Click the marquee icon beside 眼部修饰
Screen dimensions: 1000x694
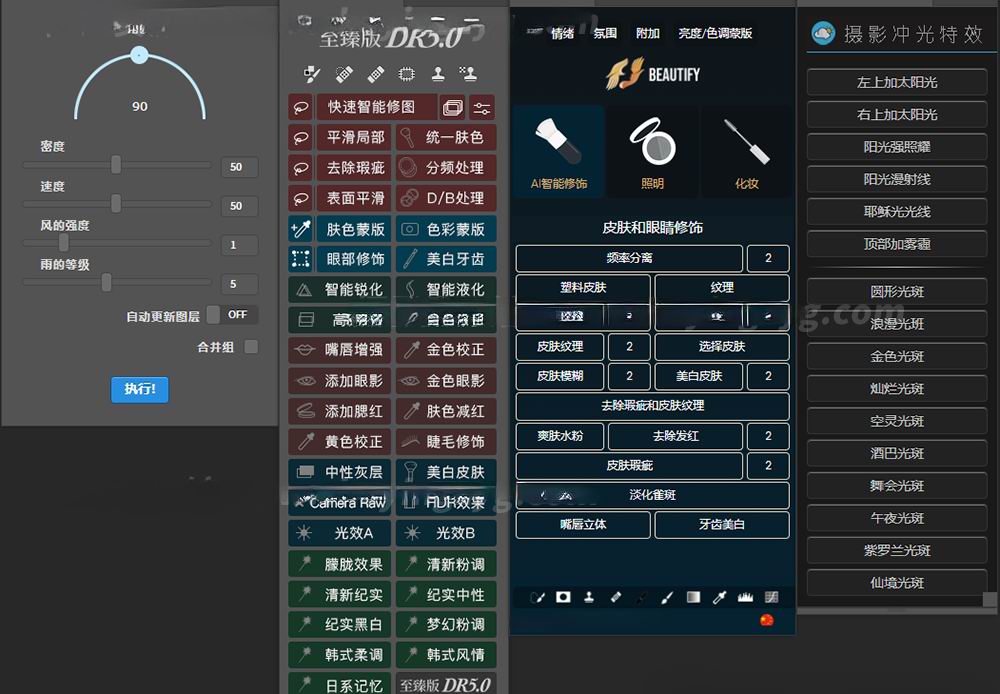tap(300, 259)
